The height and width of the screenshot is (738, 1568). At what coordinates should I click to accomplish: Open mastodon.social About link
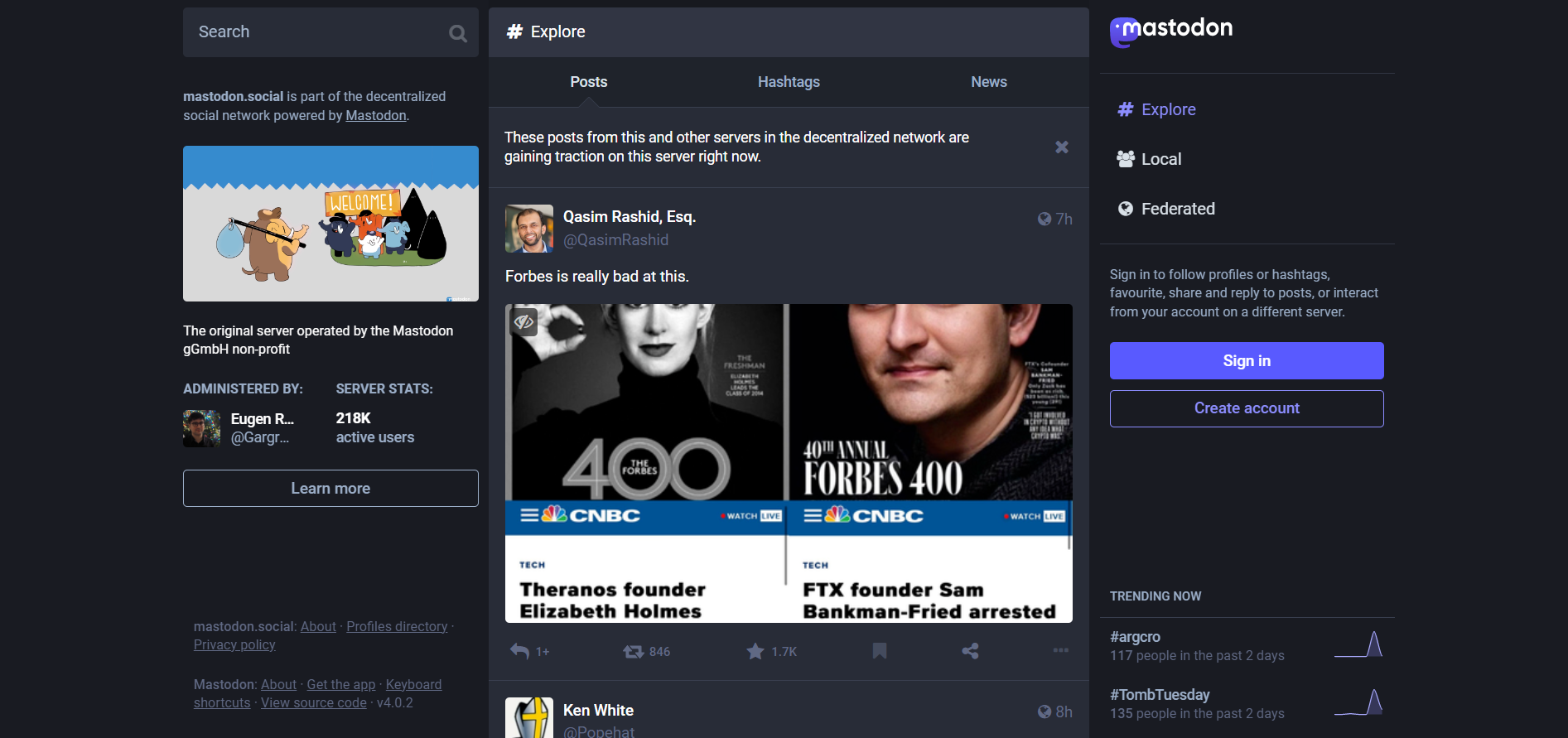318,627
